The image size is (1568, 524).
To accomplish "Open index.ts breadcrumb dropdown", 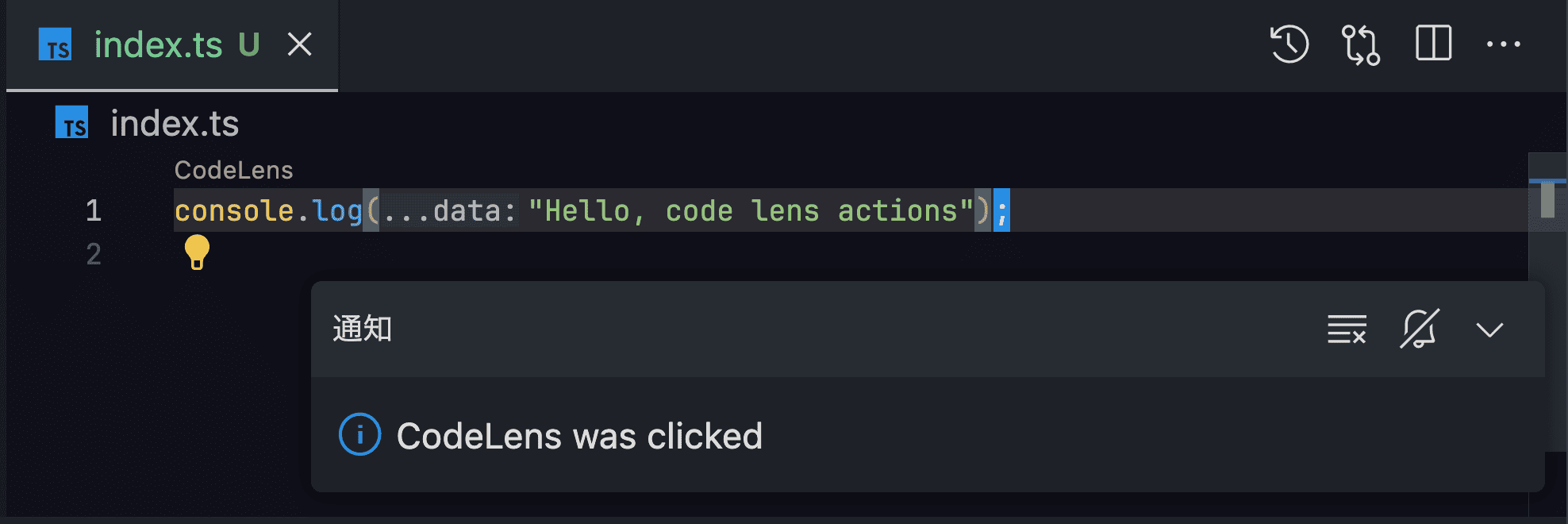I will tap(175, 124).
